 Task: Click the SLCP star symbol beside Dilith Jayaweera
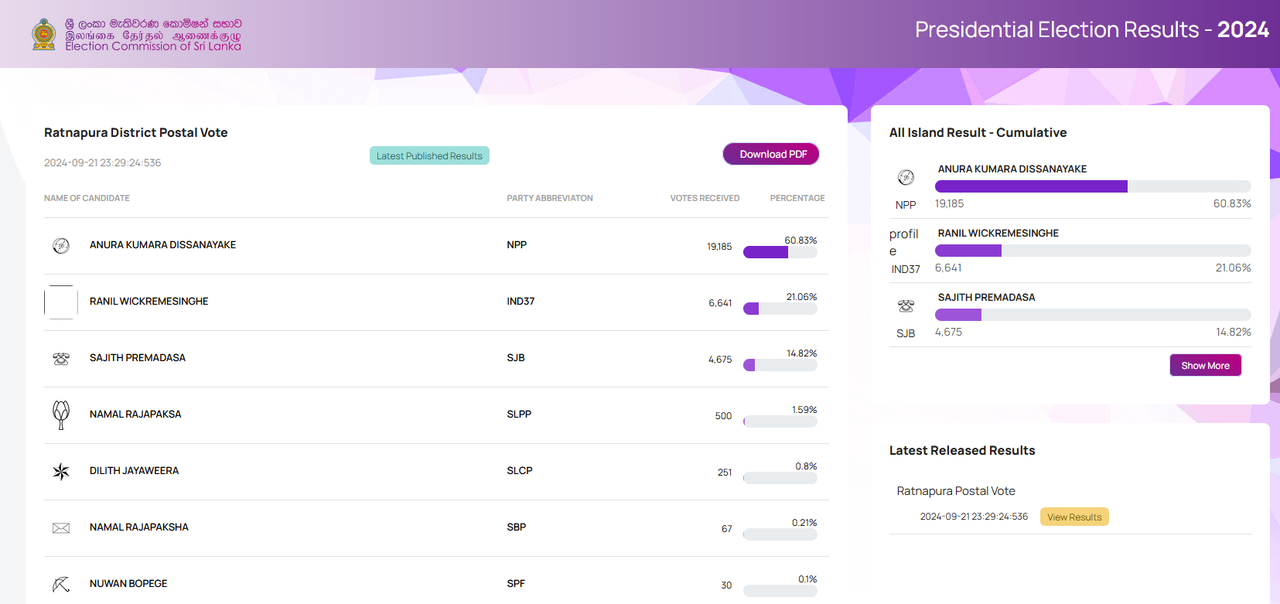coord(61,471)
